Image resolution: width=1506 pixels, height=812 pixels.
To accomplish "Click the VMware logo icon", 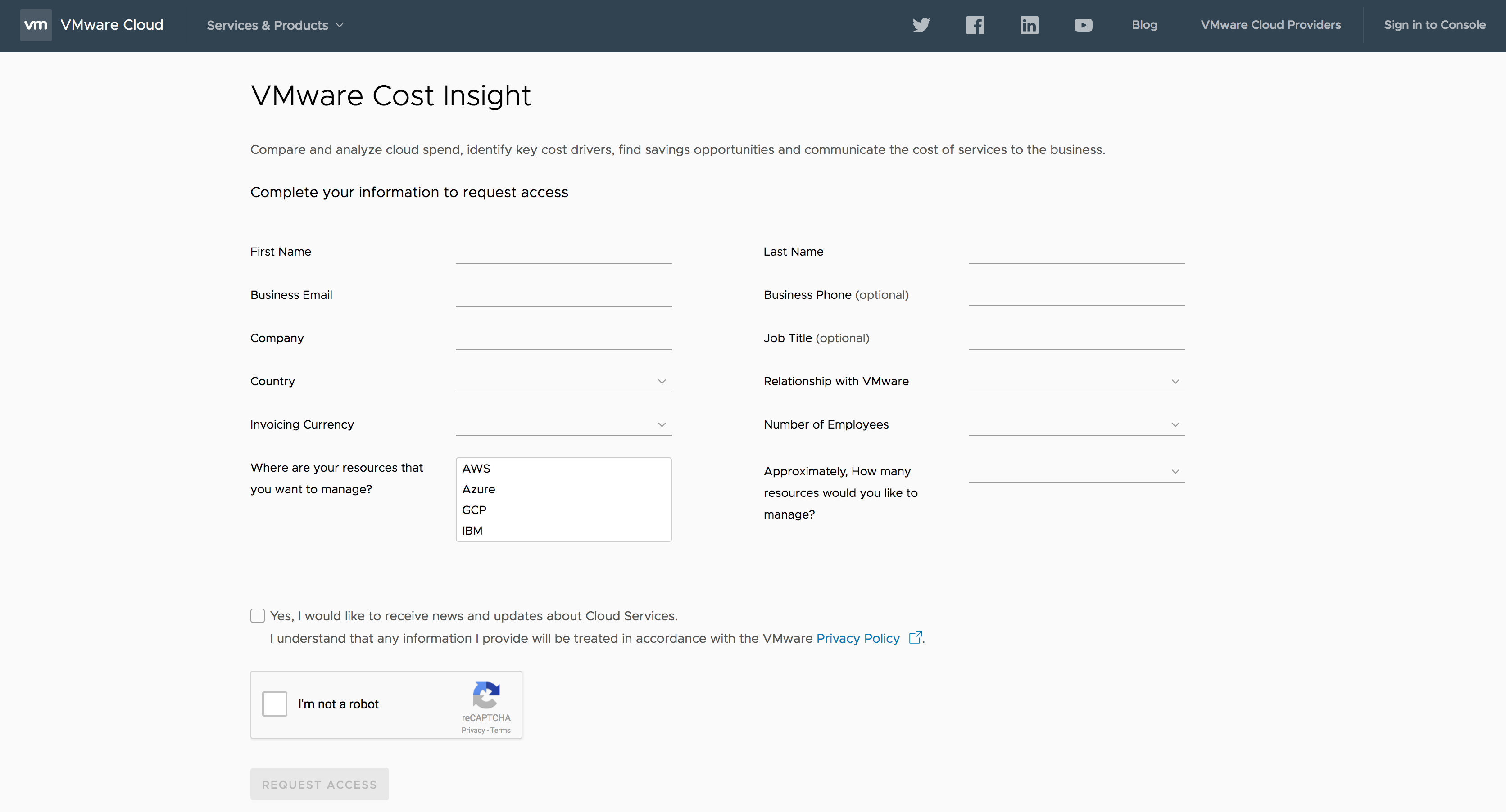I will pyautogui.click(x=36, y=25).
